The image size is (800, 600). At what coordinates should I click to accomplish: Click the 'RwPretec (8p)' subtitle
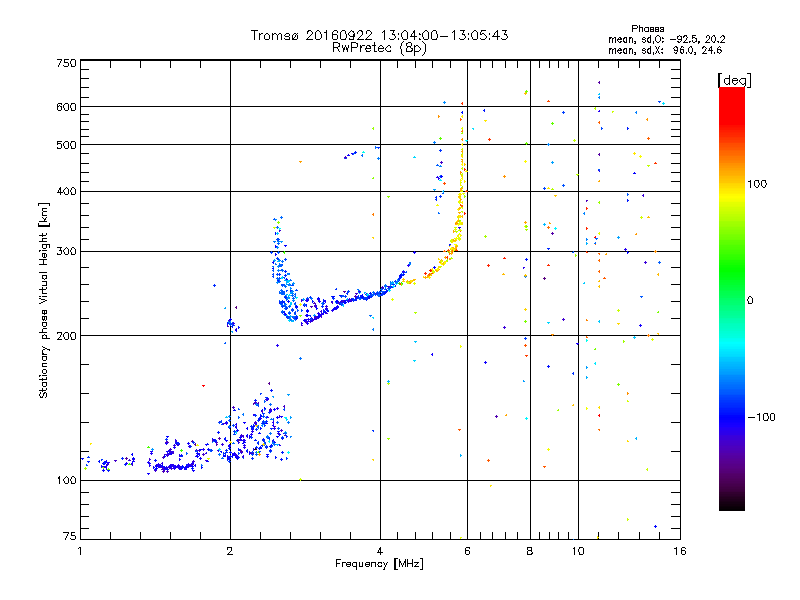[379, 48]
